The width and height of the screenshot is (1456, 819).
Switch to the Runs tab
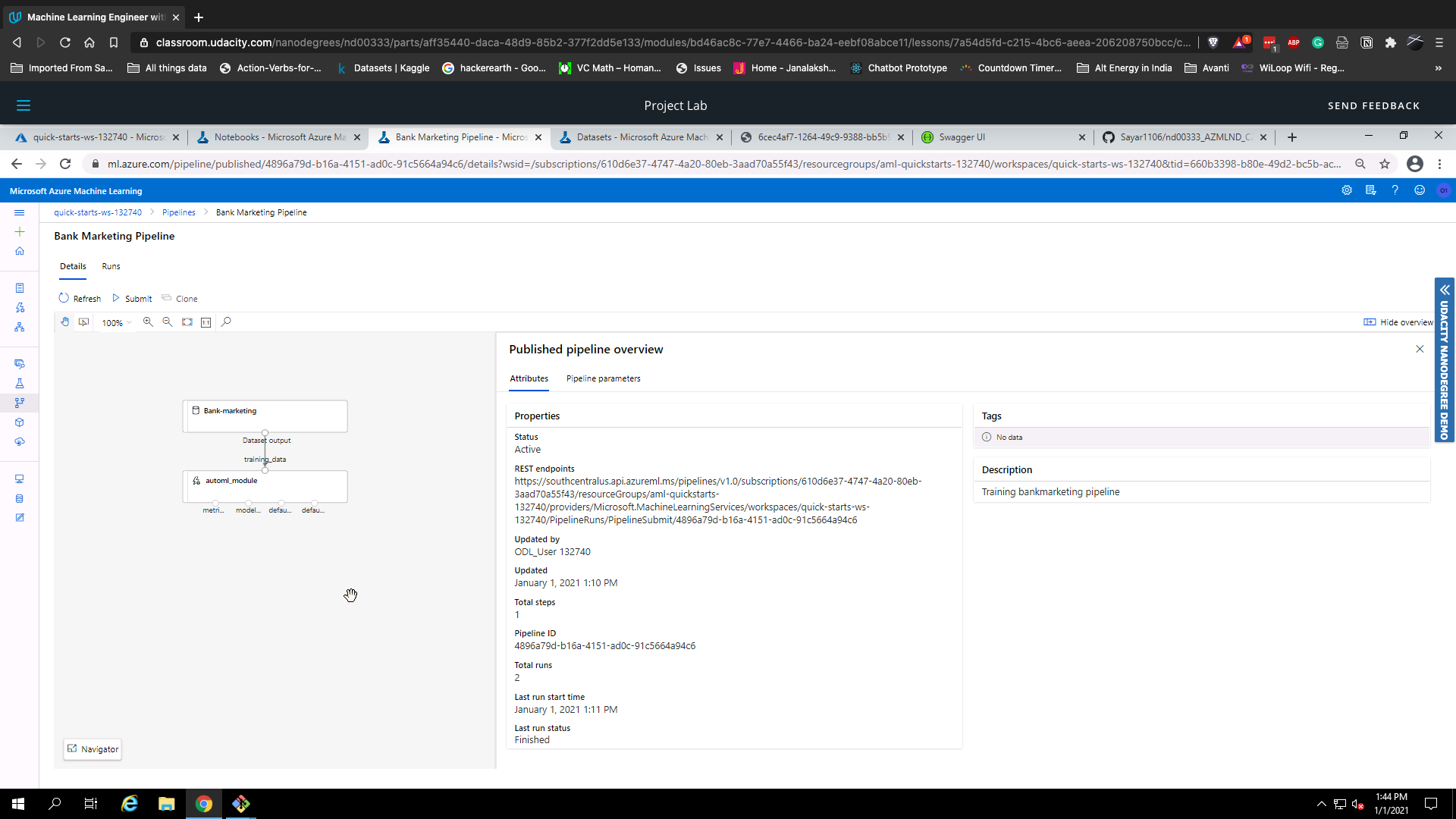[111, 266]
